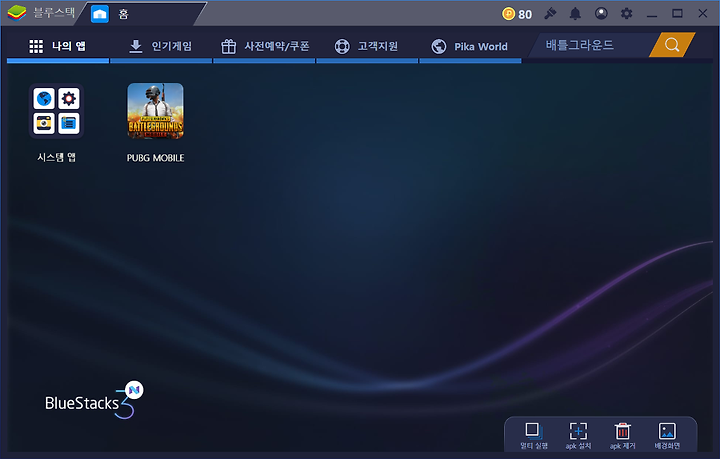The image size is (720, 459).
Task: Click the 80 points counter
Action: click(525, 14)
